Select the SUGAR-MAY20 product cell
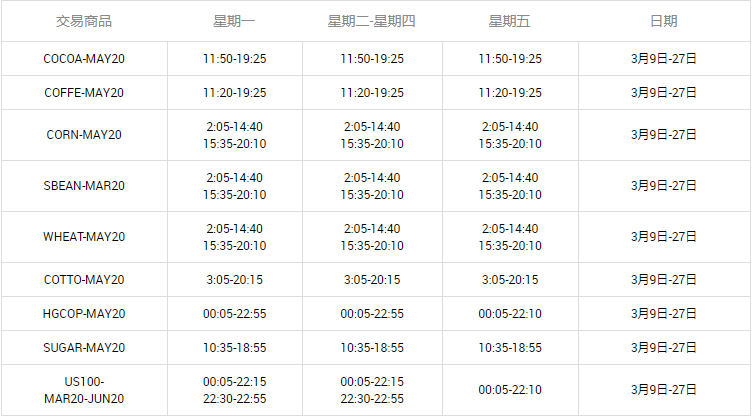Screen dimensions: 753x416 click(x=84, y=348)
